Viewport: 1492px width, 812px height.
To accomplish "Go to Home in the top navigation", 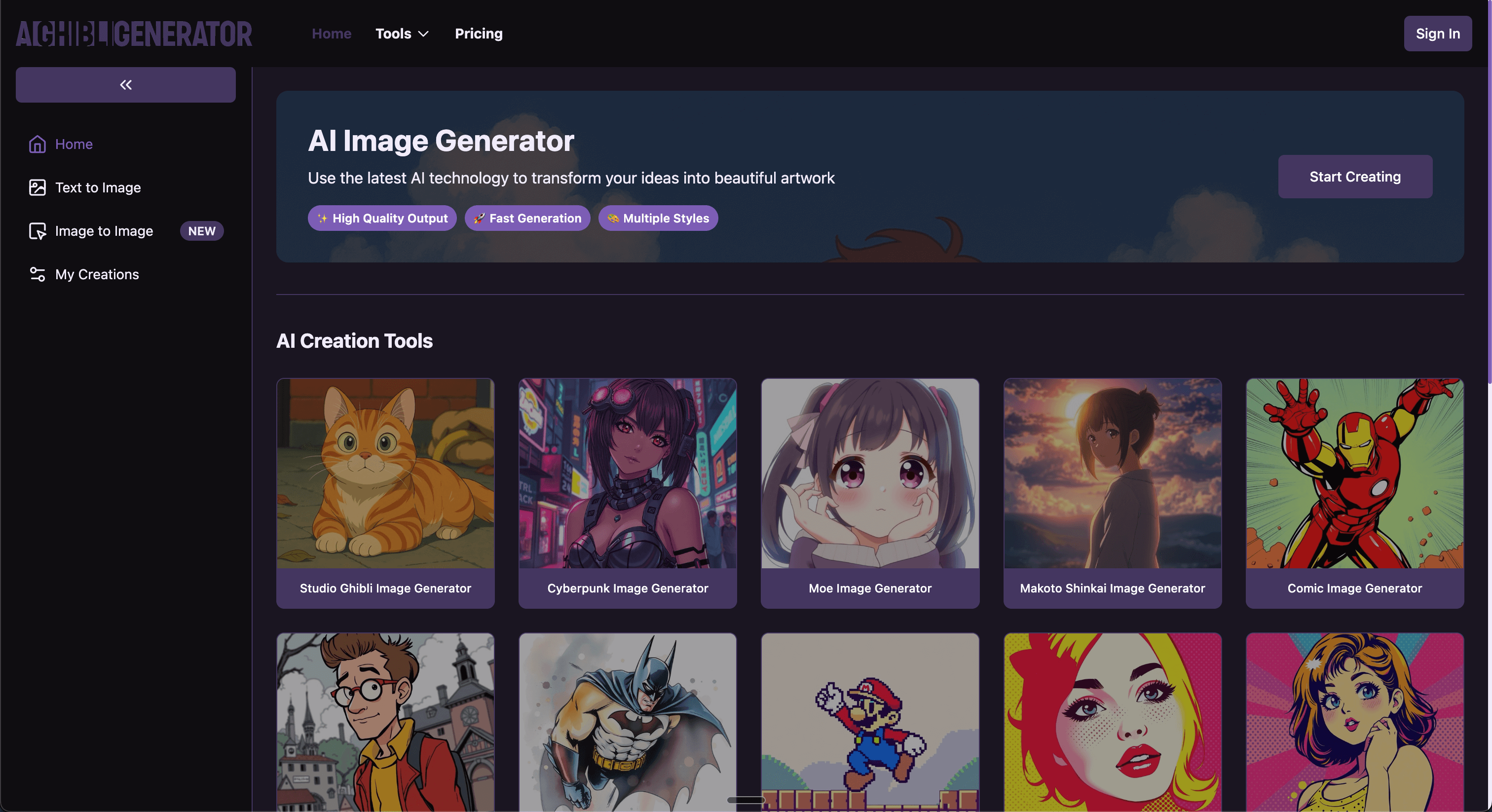I will point(331,34).
